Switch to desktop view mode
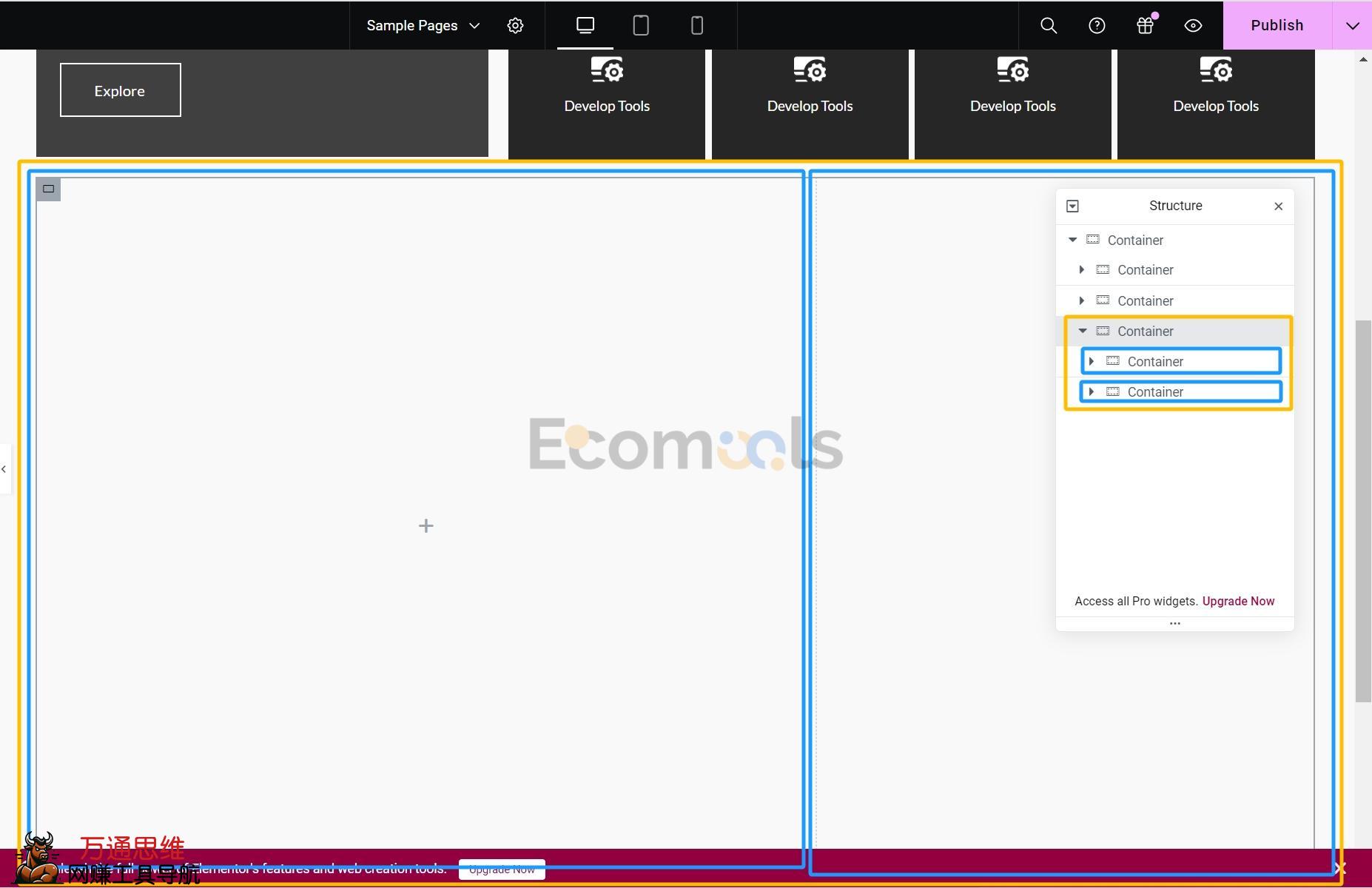 point(585,26)
